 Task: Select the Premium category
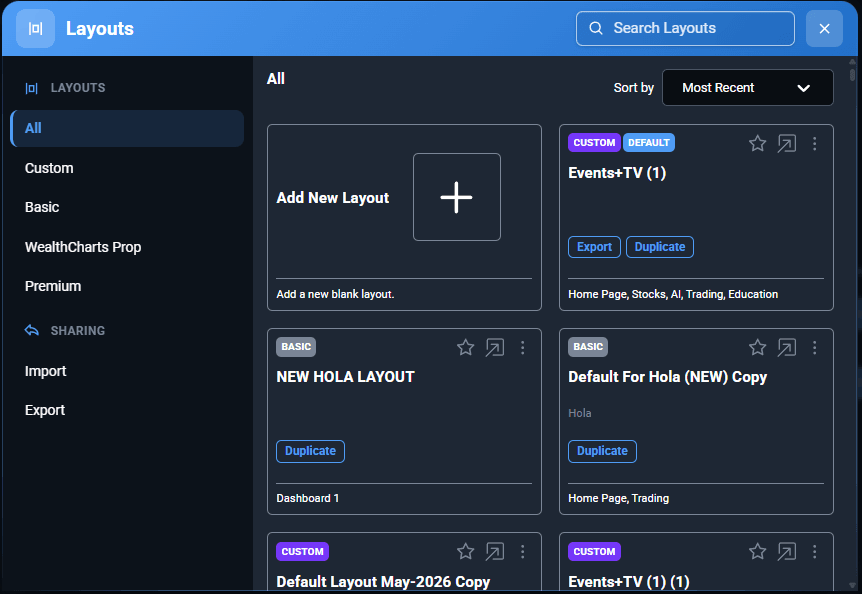[53, 286]
